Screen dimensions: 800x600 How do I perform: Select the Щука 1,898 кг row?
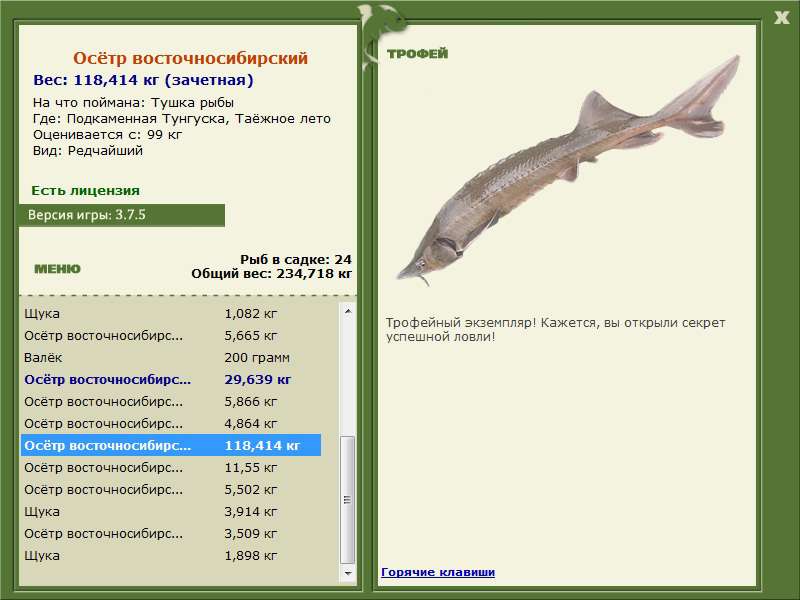tap(171, 555)
